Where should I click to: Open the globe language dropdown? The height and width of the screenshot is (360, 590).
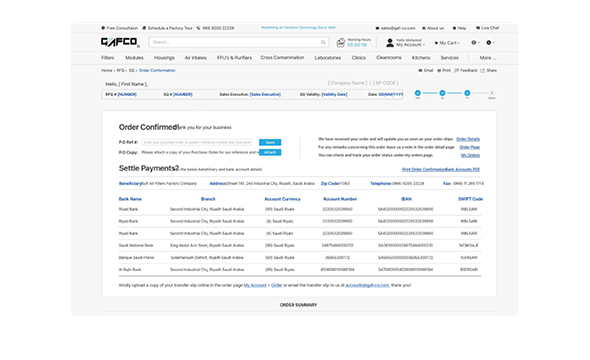click(x=475, y=43)
